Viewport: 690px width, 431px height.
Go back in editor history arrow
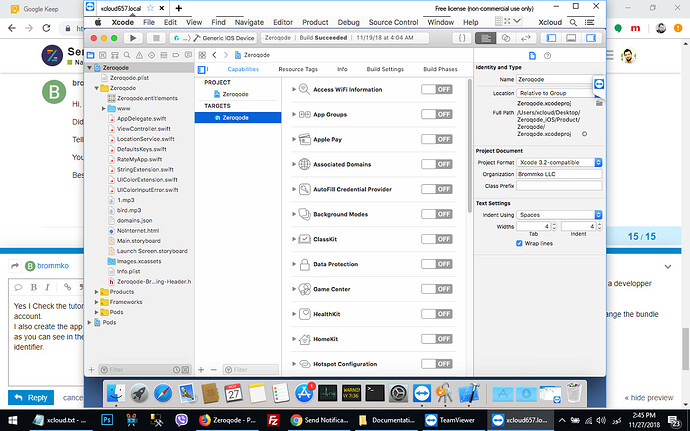(215, 55)
